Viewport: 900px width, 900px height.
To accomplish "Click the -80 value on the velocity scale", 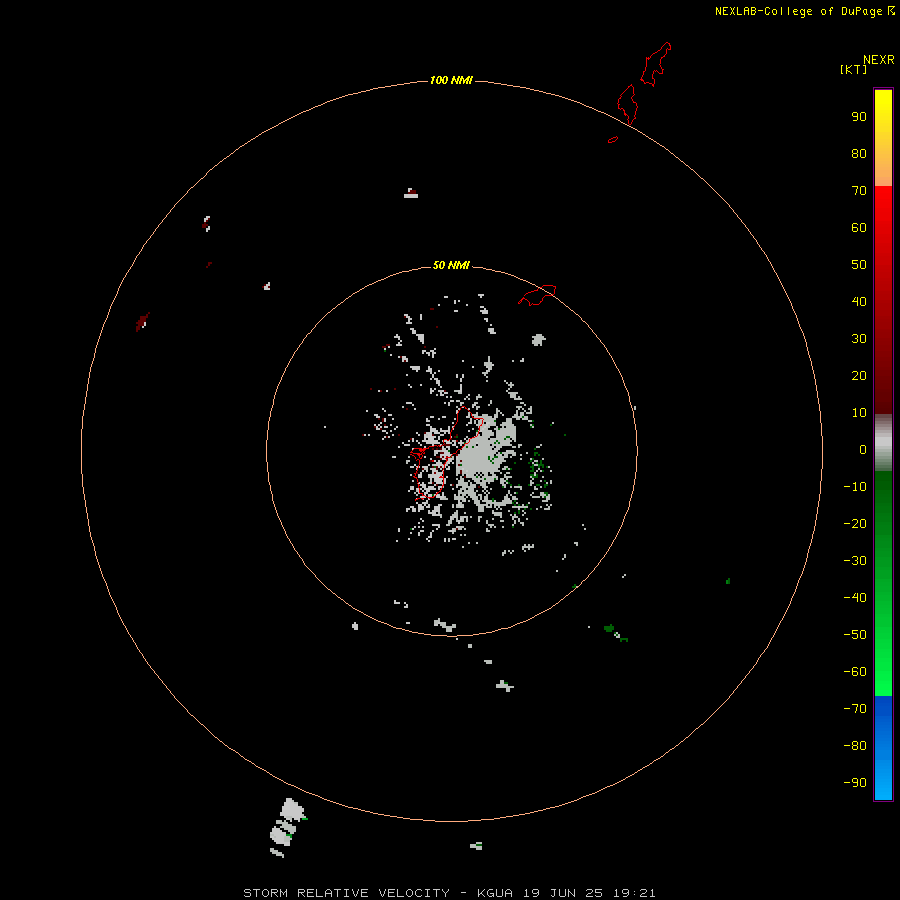I will (855, 746).
